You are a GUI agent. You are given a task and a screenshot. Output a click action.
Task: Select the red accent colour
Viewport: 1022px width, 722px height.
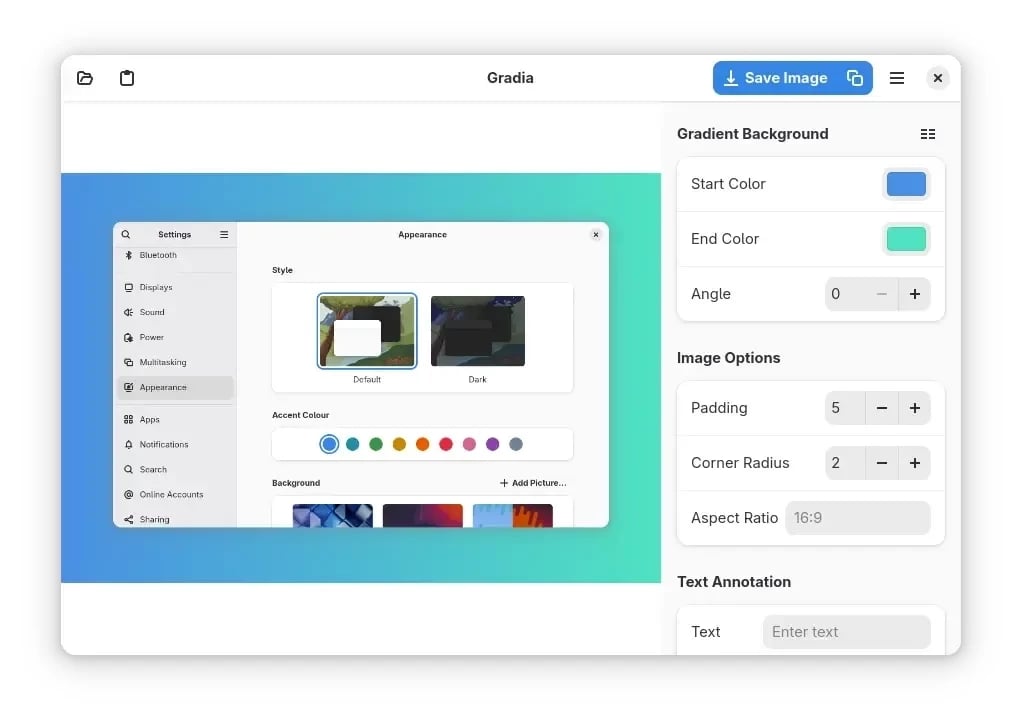[x=446, y=444]
